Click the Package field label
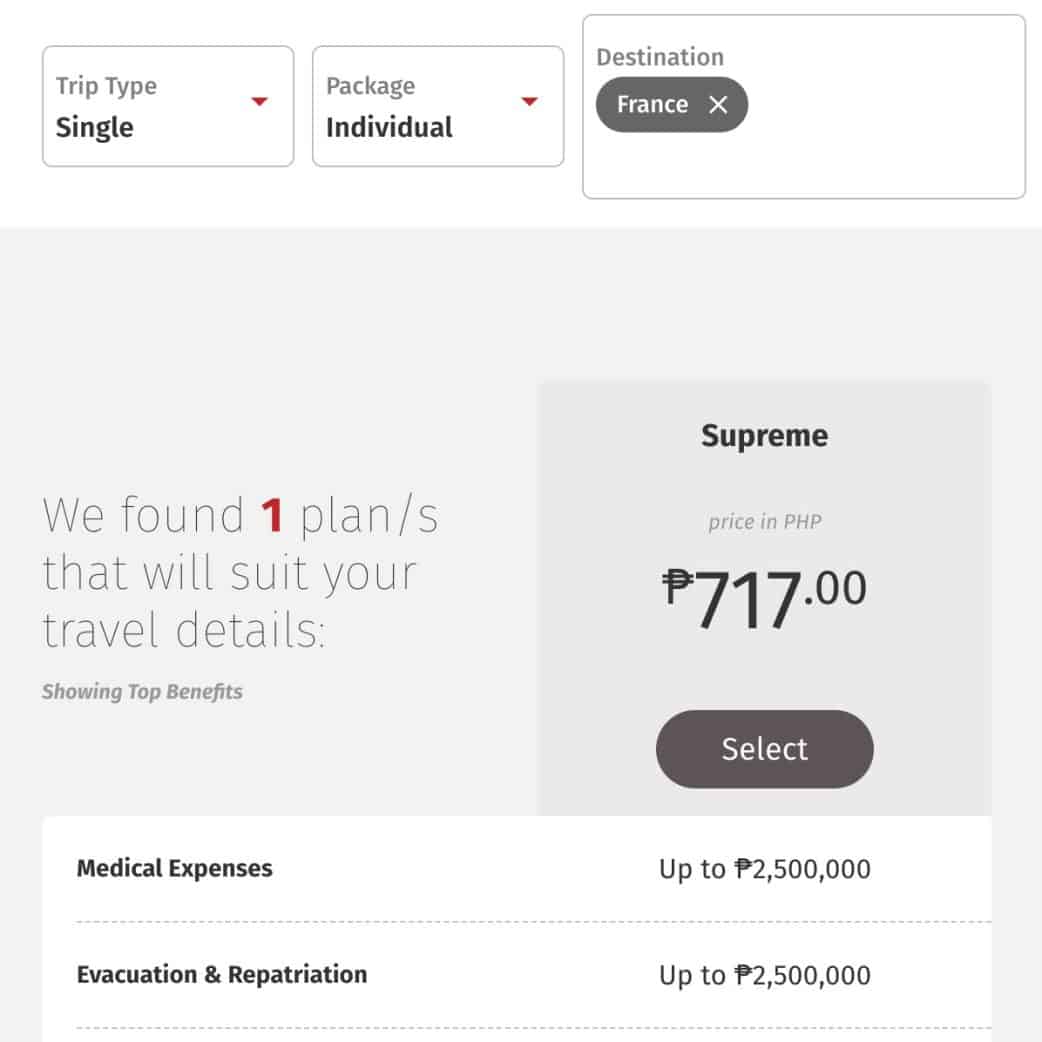The height and width of the screenshot is (1042, 1042). [370, 86]
